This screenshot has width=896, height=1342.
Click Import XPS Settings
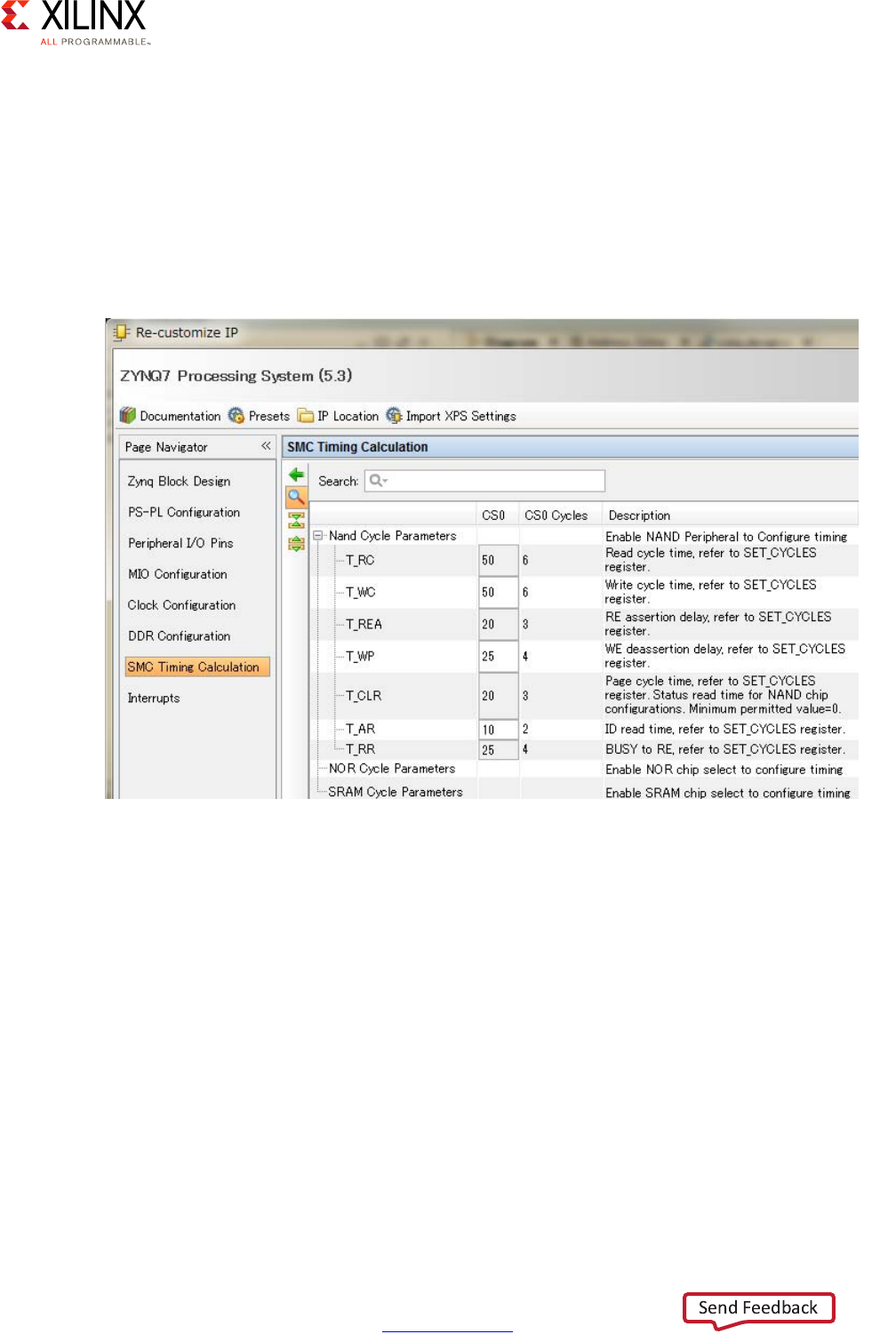452,416
